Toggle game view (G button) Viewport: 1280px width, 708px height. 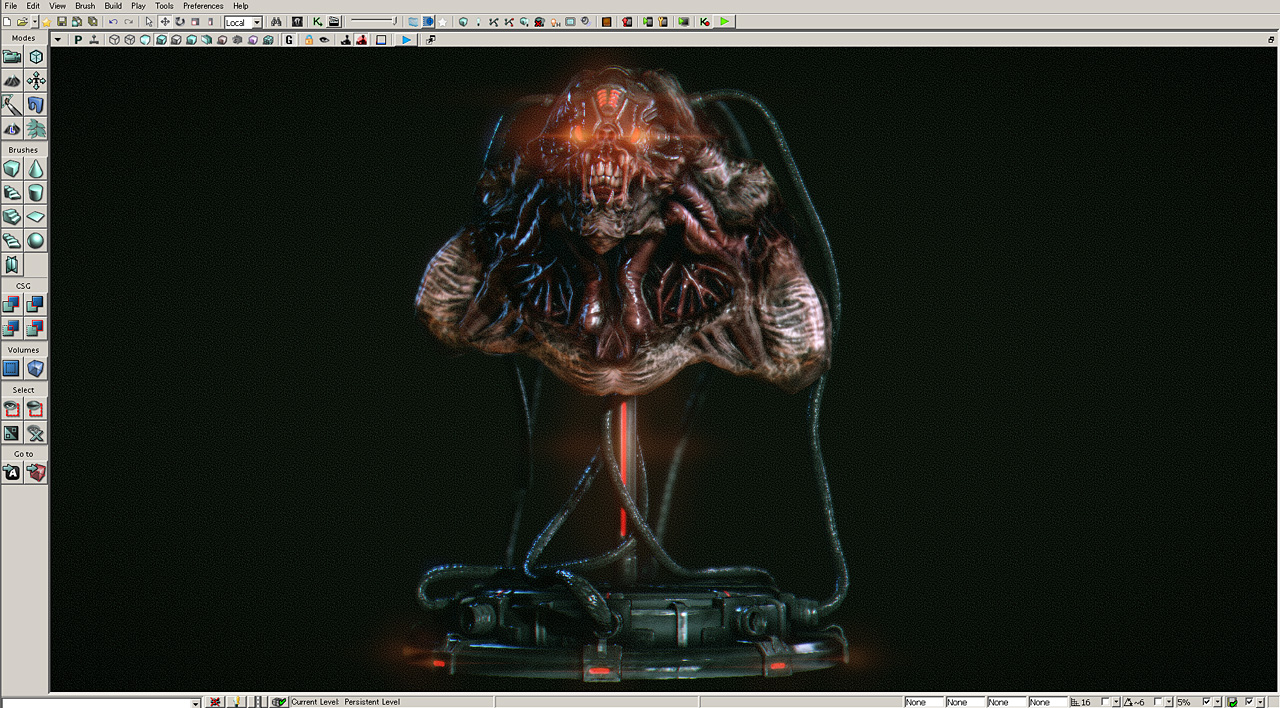point(289,40)
